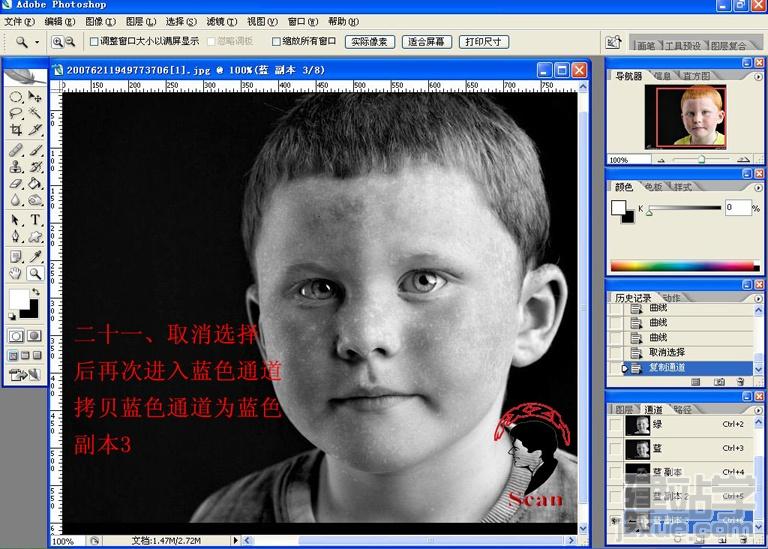Toggle visibility of 绿 channel
The image size is (768, 549).
point(615,425)
